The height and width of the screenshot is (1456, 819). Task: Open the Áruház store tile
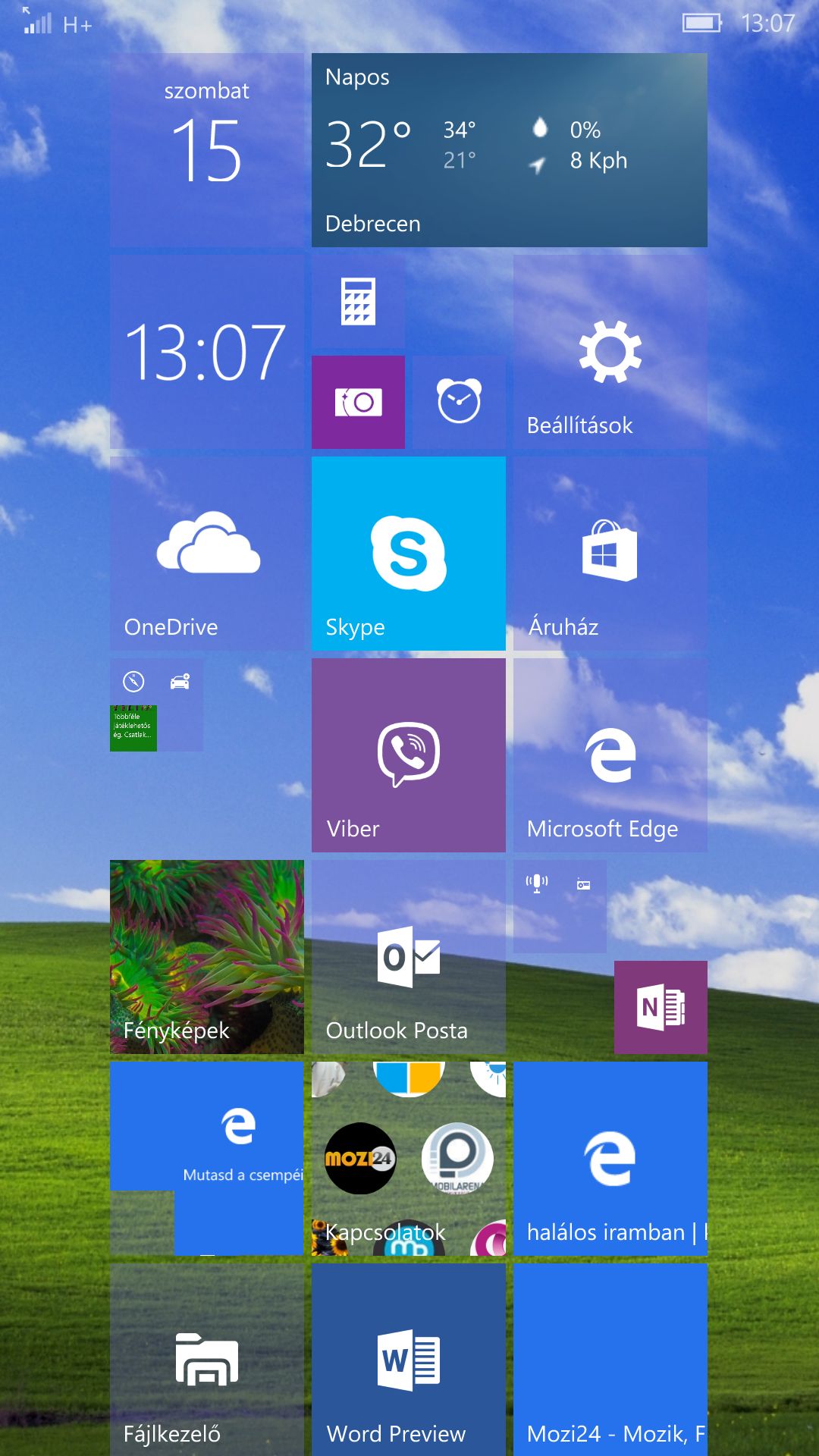tap(610, 553)
